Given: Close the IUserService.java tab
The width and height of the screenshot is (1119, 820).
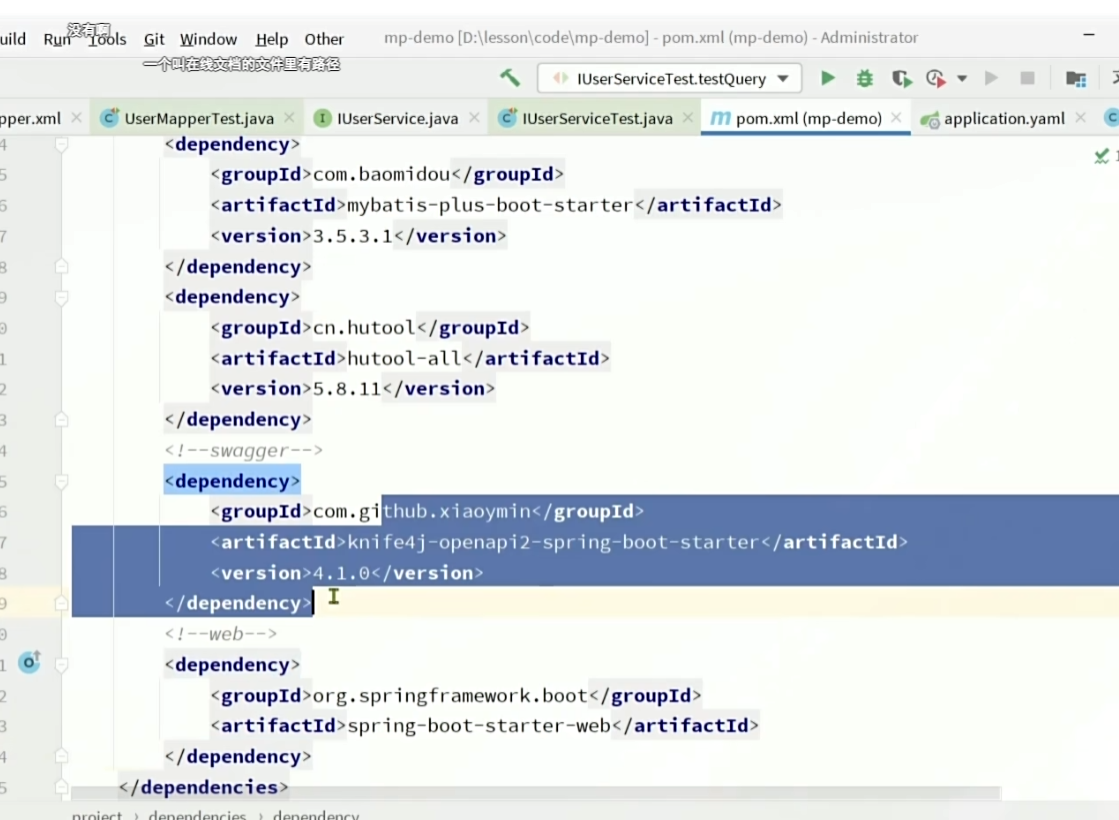Looking at the screenshot, I should pos(474,118).
